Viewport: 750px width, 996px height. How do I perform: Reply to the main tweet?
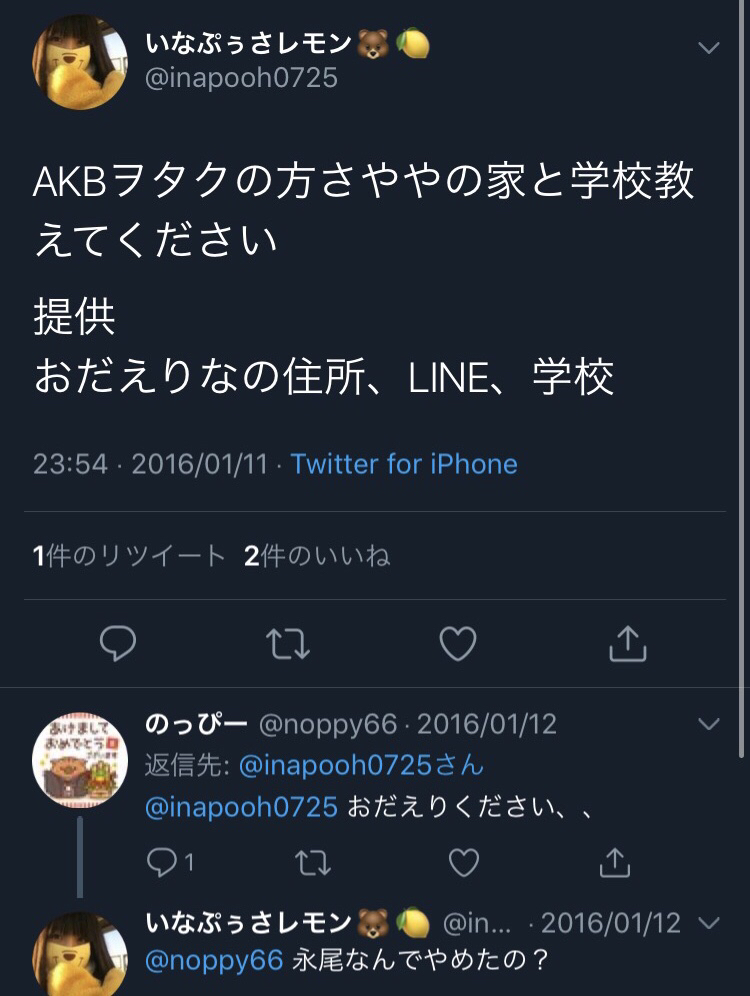118,643
